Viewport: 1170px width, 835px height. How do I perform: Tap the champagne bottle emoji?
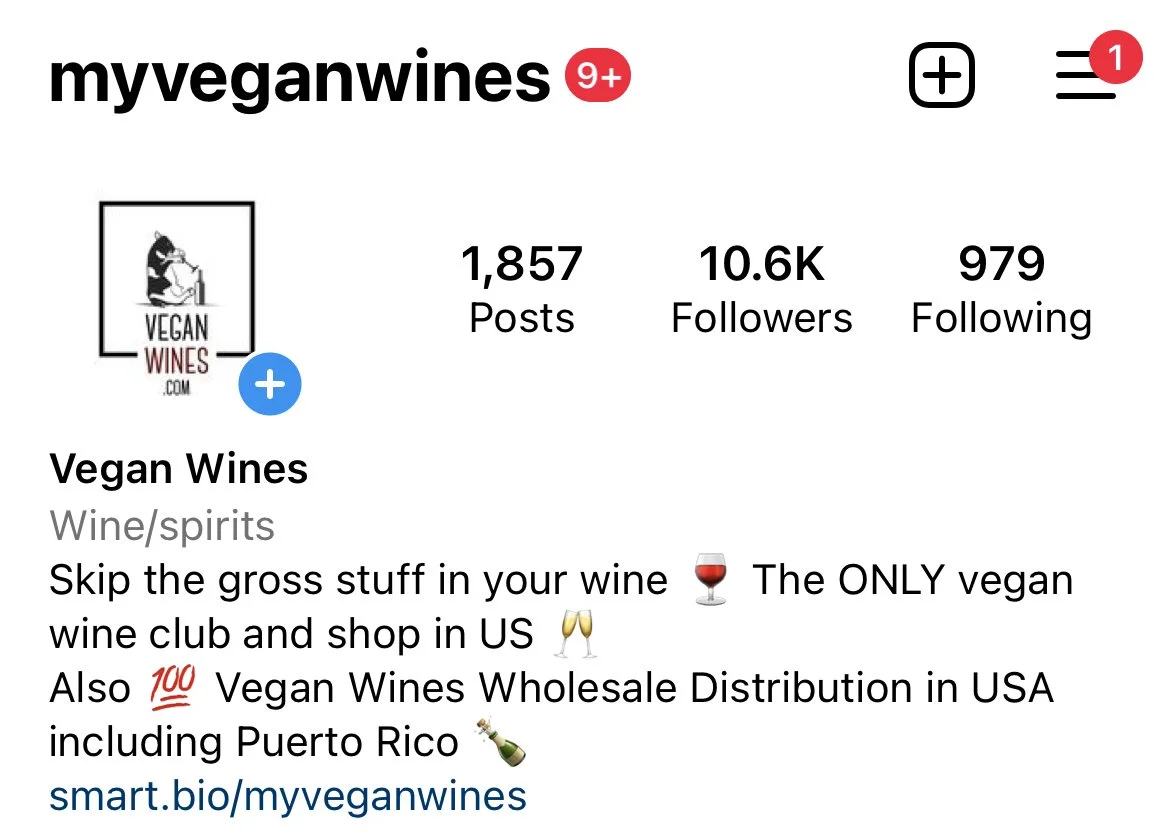502,742
